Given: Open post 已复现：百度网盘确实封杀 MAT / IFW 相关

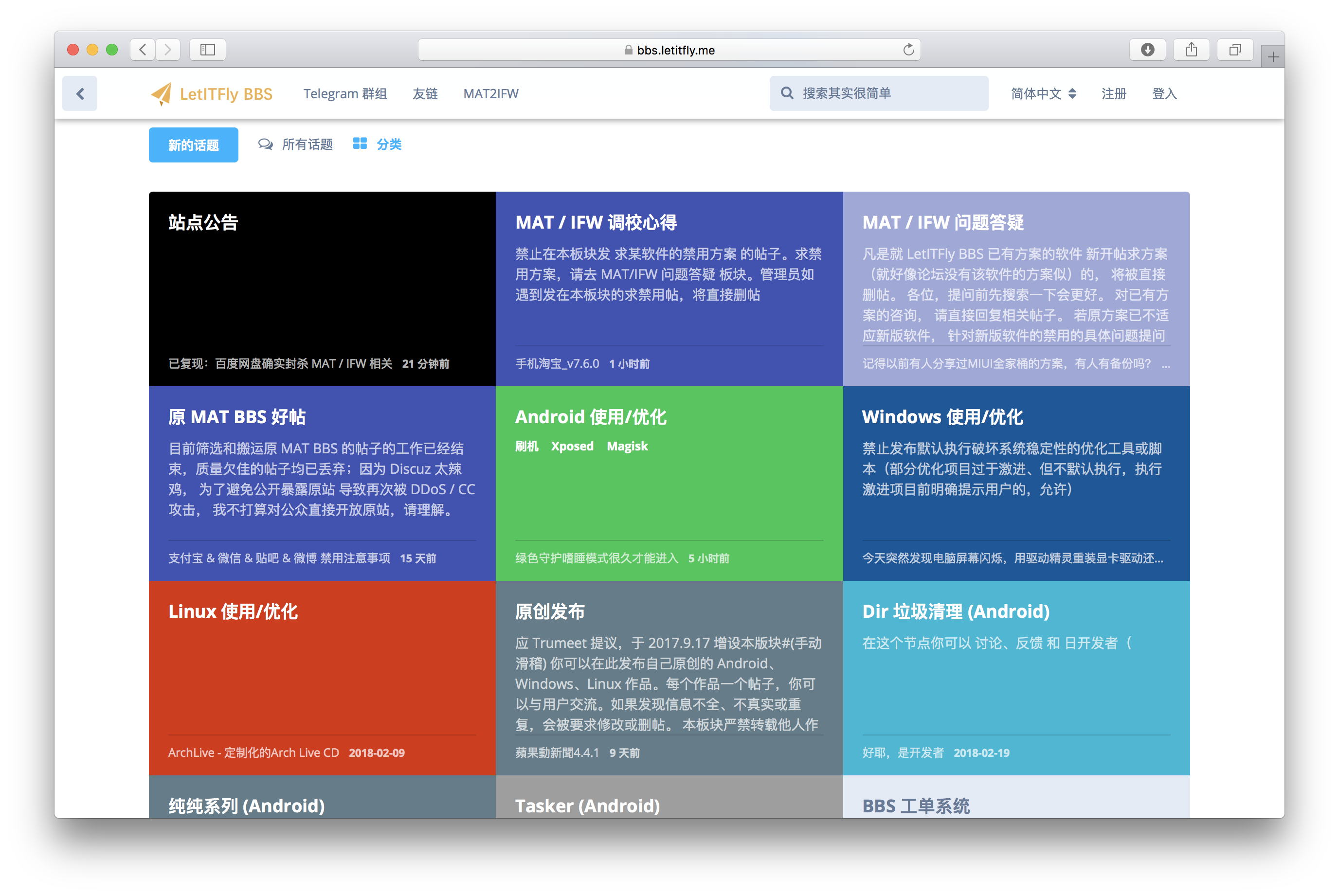Looking at the screenshot, I should (280, 363).
